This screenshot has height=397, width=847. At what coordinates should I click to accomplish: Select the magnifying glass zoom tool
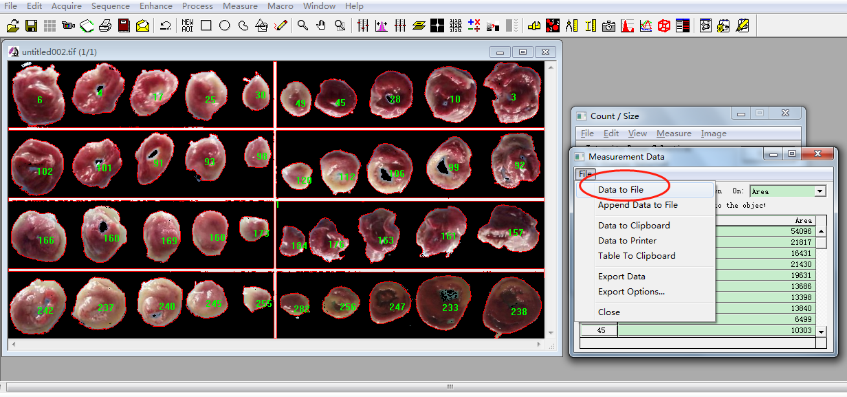pyautogui.click(x=302, y=25)
